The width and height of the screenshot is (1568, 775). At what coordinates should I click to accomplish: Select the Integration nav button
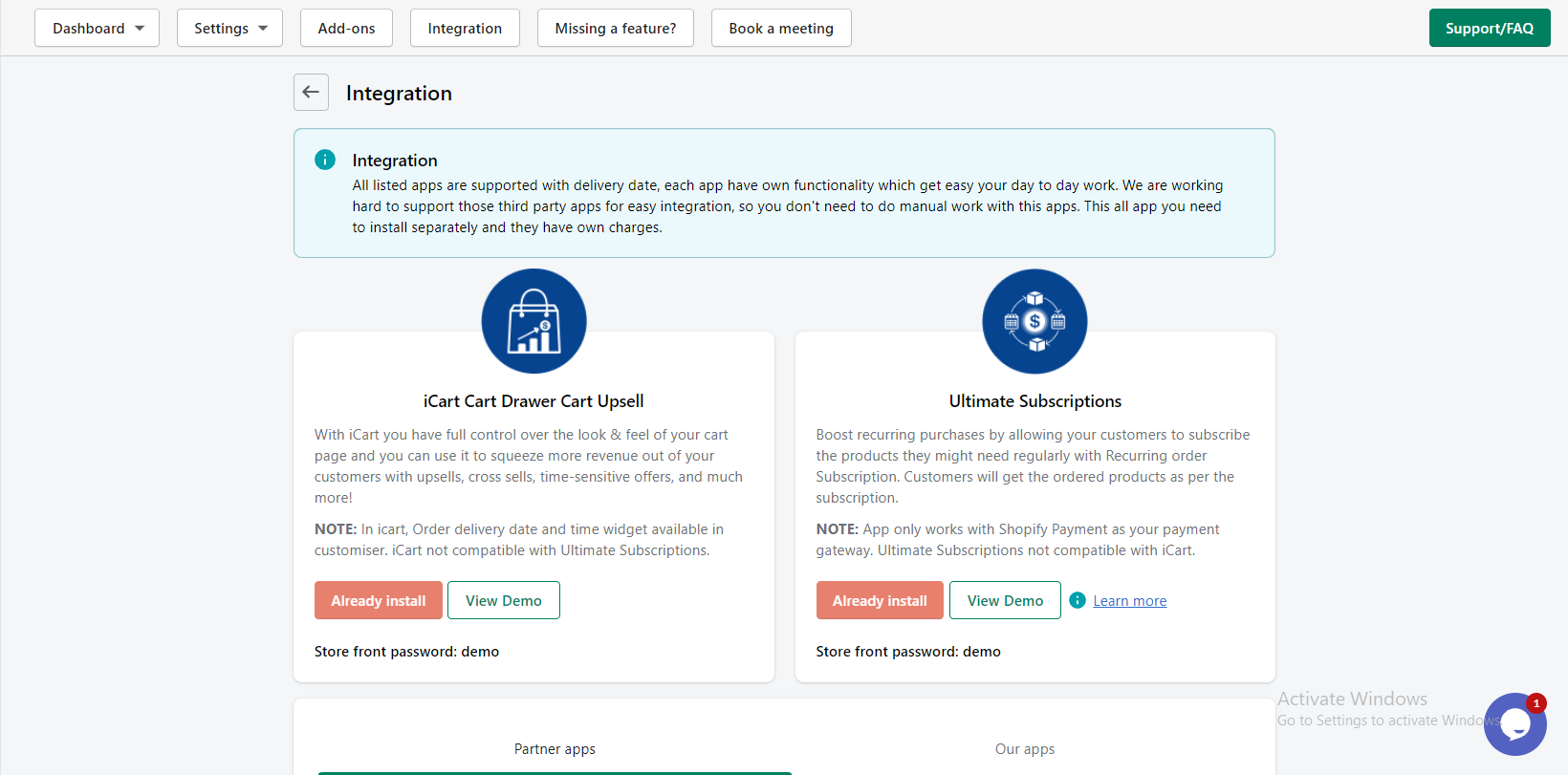click(x=465, y=29)
